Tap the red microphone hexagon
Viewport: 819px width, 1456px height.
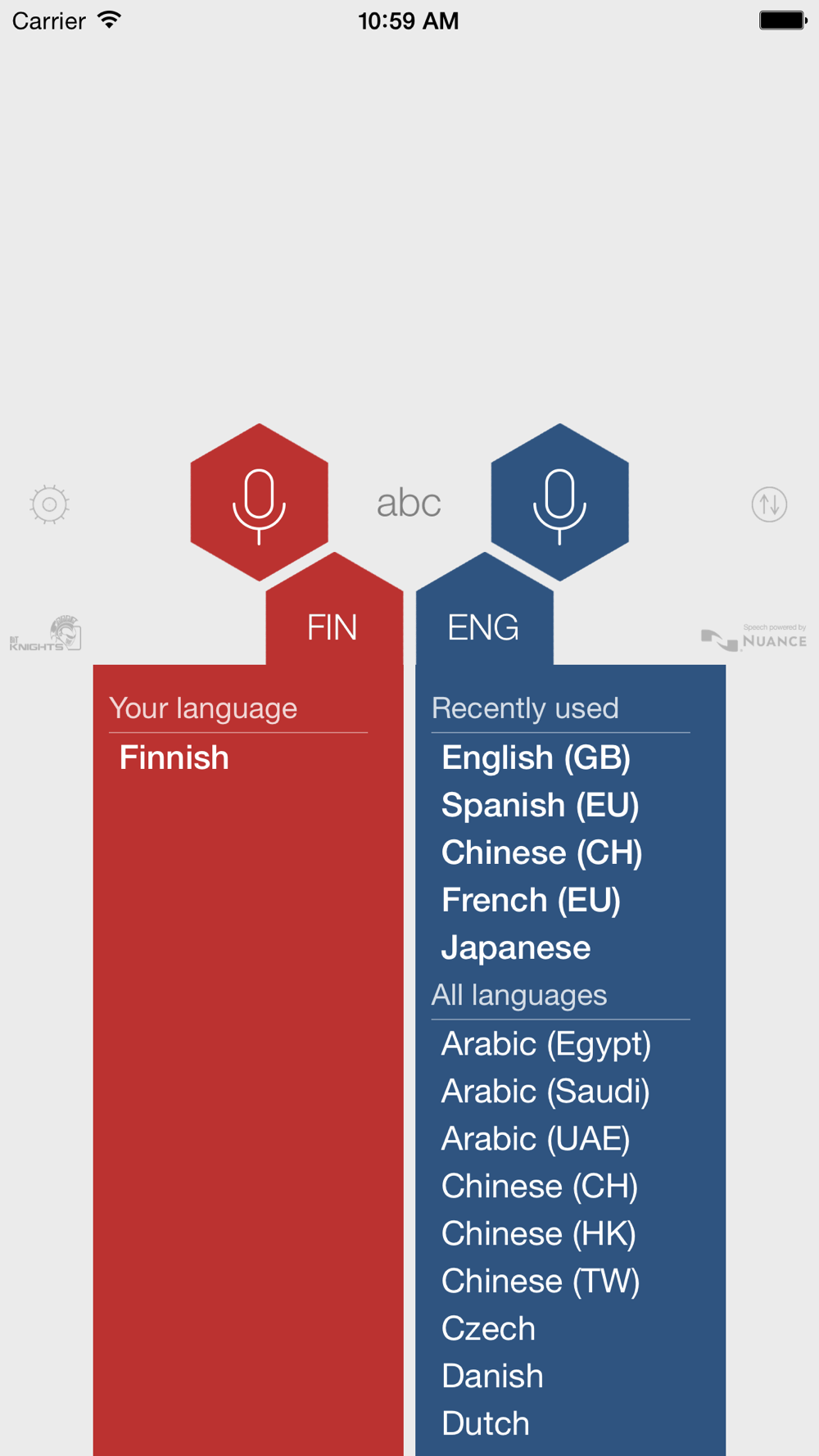(259, 502)
